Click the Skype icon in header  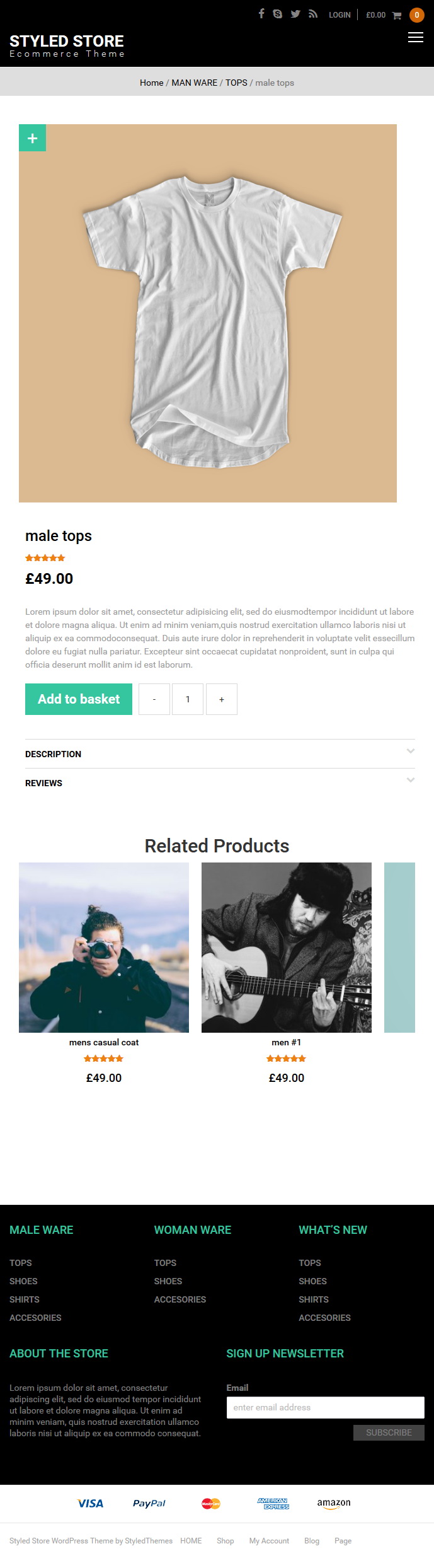(277, 13)
